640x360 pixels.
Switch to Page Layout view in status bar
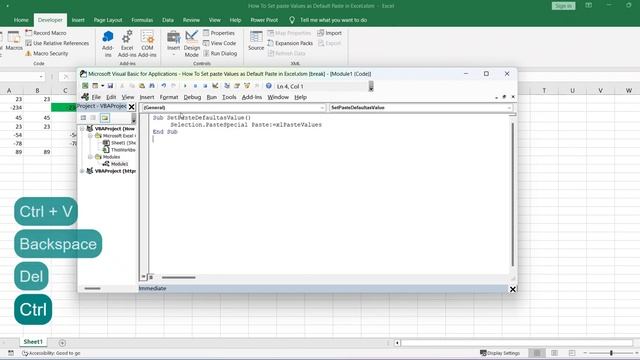click(x=554, y=353)
